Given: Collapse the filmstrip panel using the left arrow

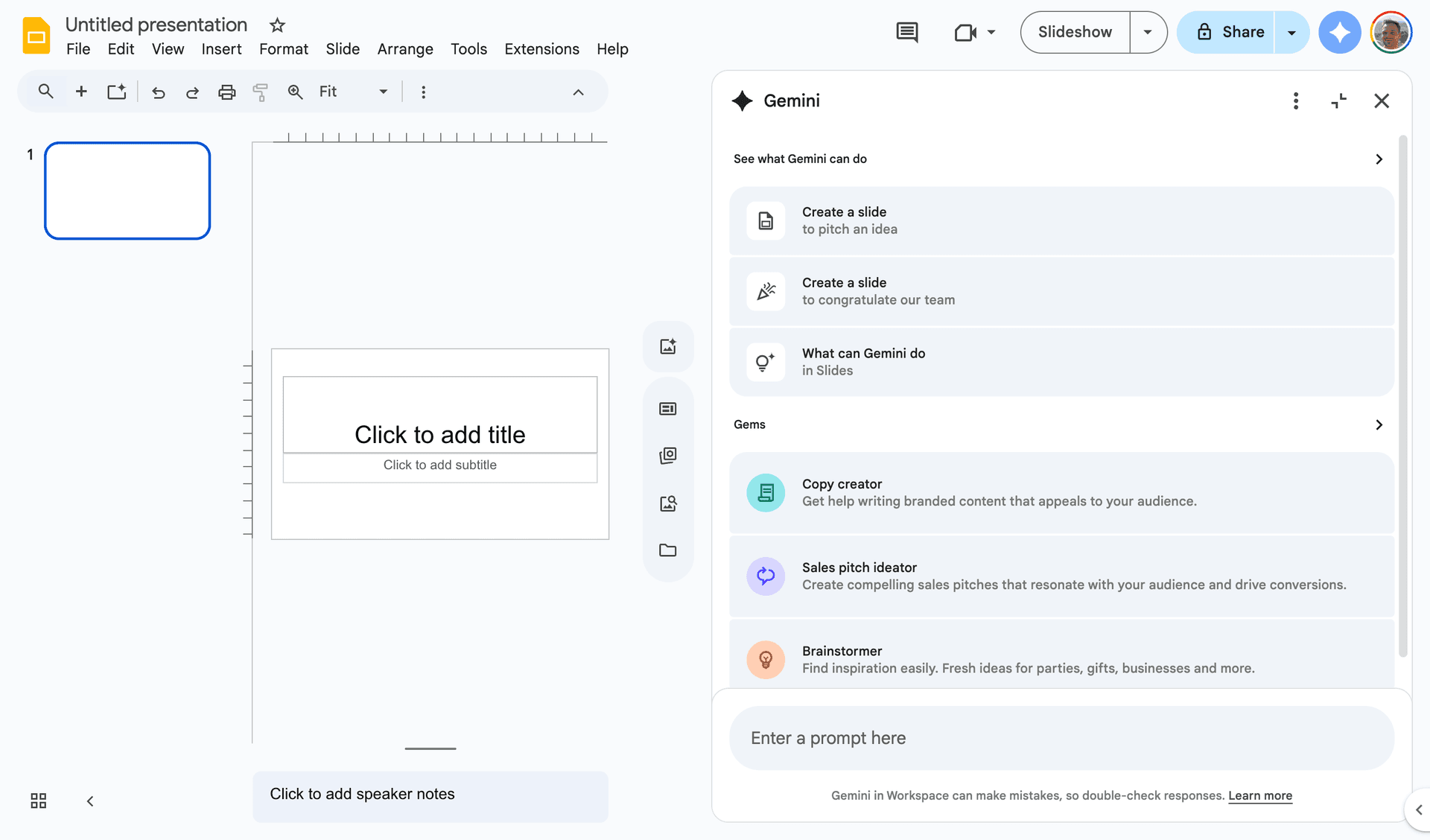Looking at the screenshot, I should [89, 801].
